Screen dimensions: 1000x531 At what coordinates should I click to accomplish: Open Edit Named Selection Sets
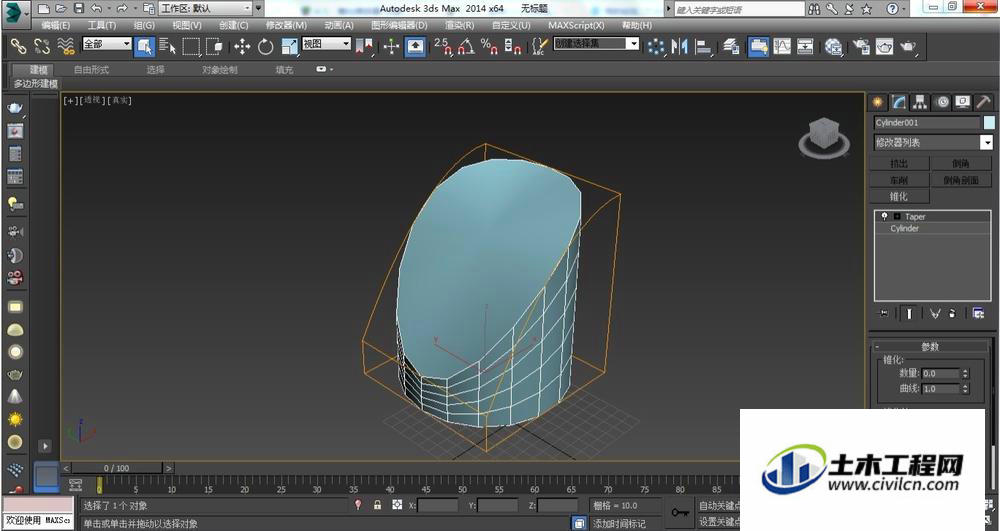click(540, 47)
